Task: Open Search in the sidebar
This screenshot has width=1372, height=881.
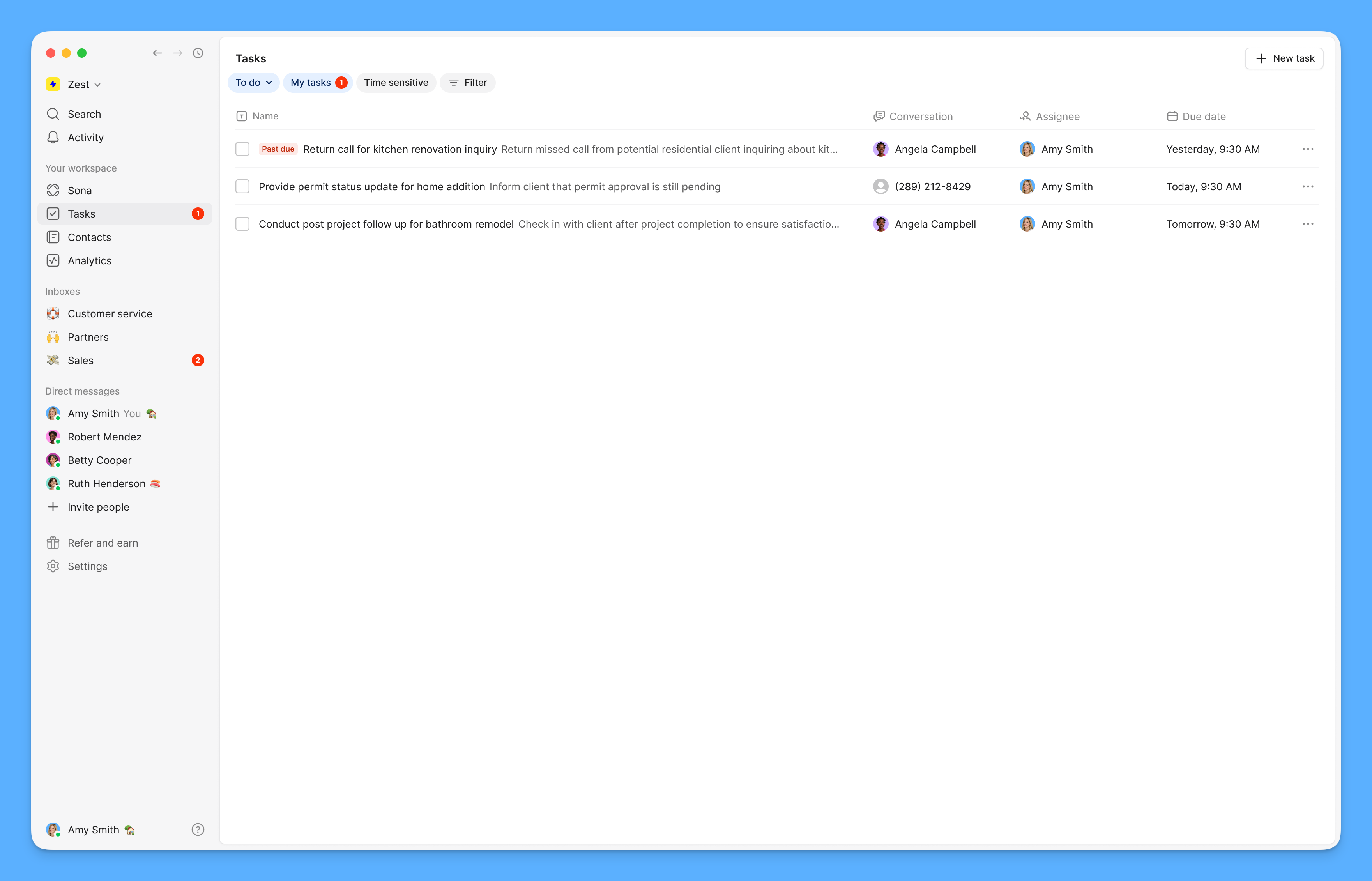Action: click(x=125, y=114)
